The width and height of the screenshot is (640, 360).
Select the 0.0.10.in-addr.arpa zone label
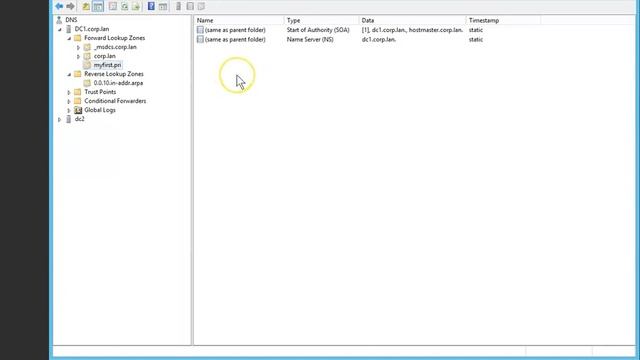click(118, 83)
